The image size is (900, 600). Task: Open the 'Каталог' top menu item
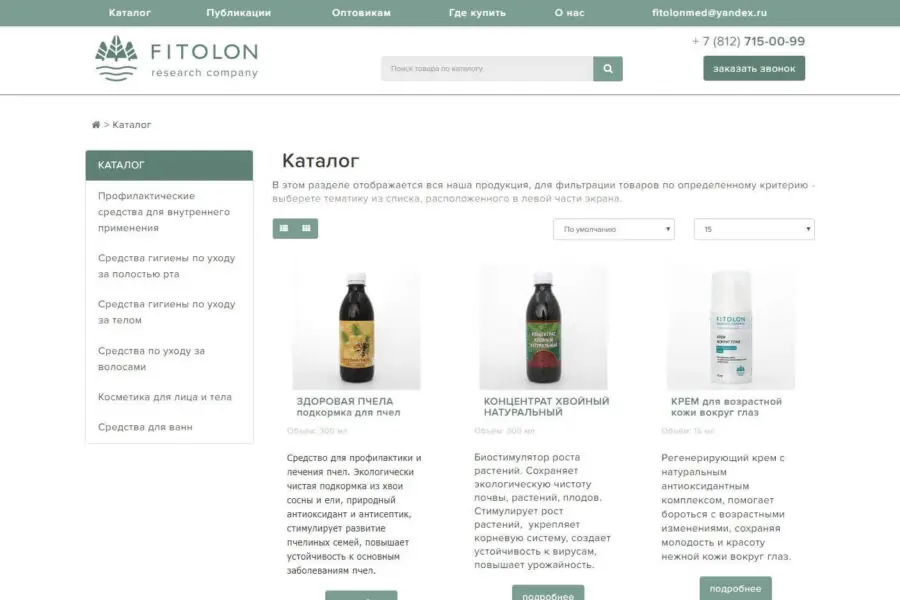point(130,13)
